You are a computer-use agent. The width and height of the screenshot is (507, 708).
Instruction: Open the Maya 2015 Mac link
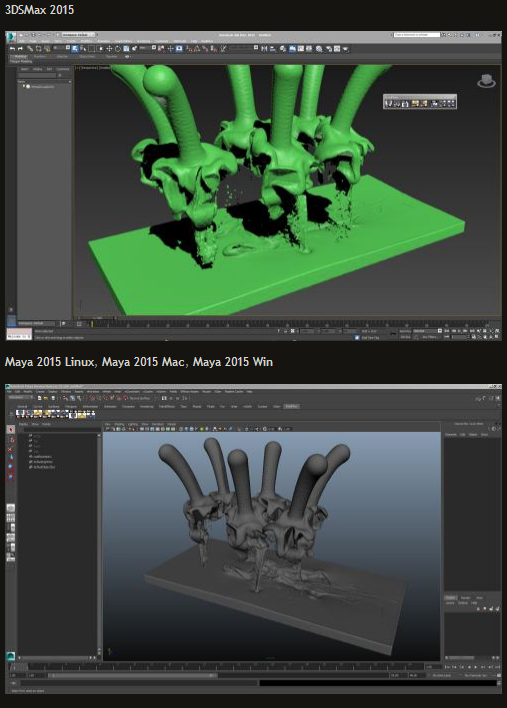(143, 362)
